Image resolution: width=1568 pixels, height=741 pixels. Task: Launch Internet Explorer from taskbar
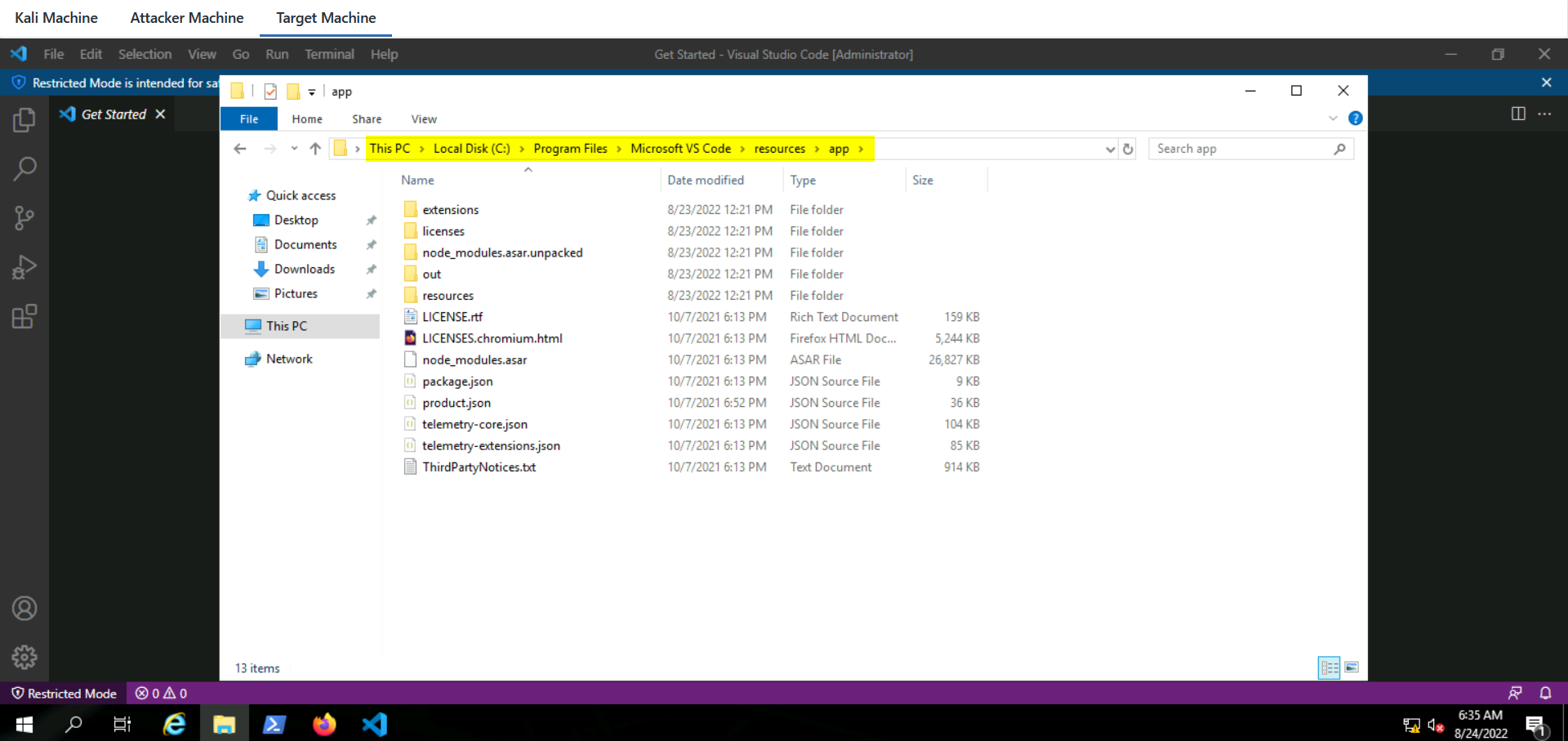tap(174, 724)
